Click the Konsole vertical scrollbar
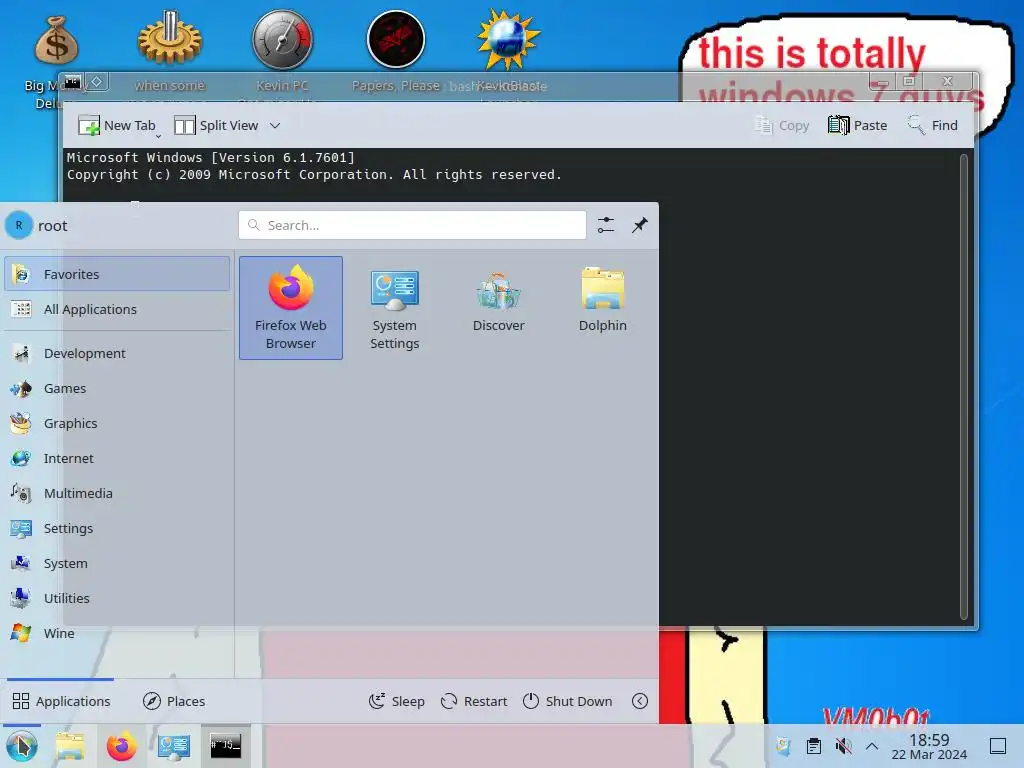 pos(964,386)
